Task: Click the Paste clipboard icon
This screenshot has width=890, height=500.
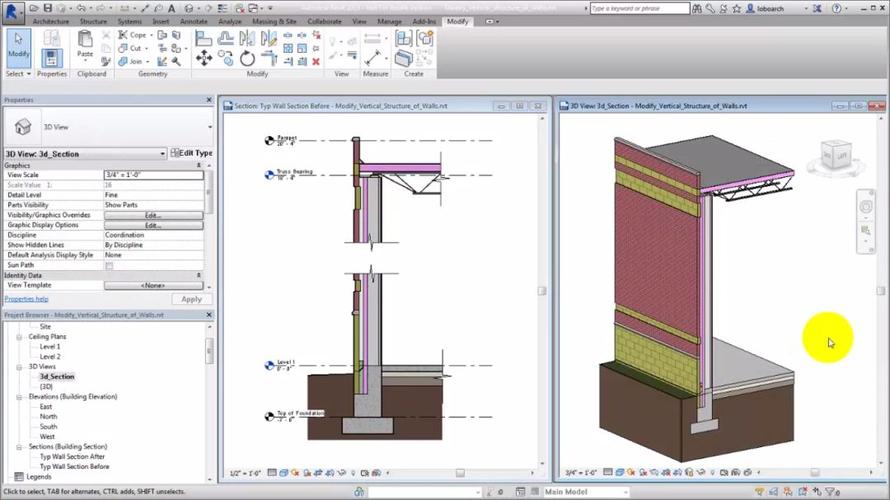Action: click(x=85, y=45)
